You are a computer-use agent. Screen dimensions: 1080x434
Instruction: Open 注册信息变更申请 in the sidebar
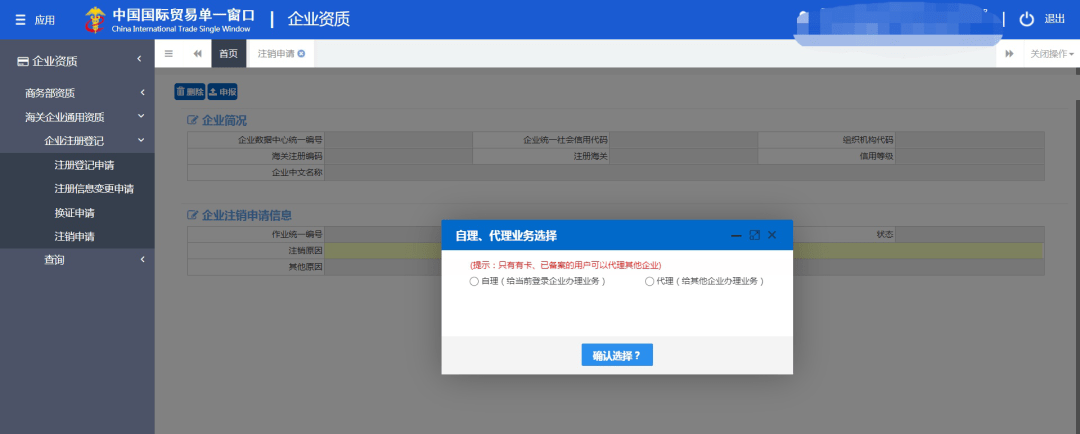click(94, 188)
